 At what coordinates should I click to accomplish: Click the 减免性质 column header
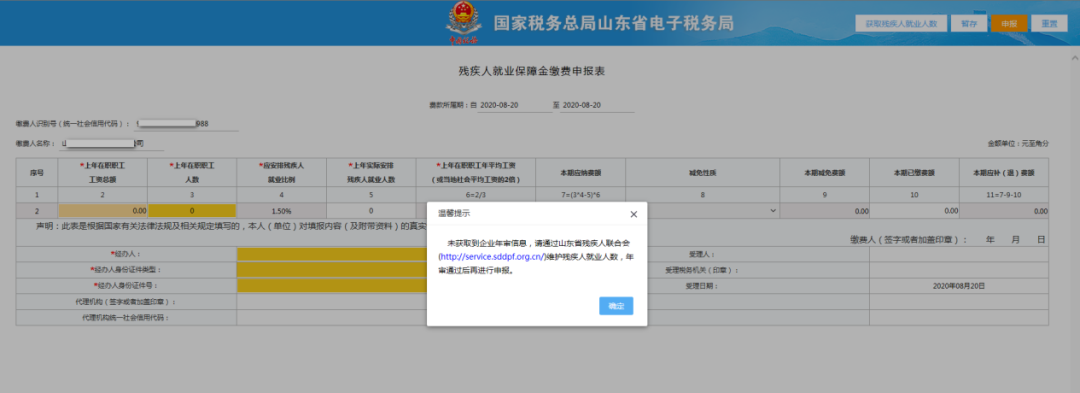[703, 173]
